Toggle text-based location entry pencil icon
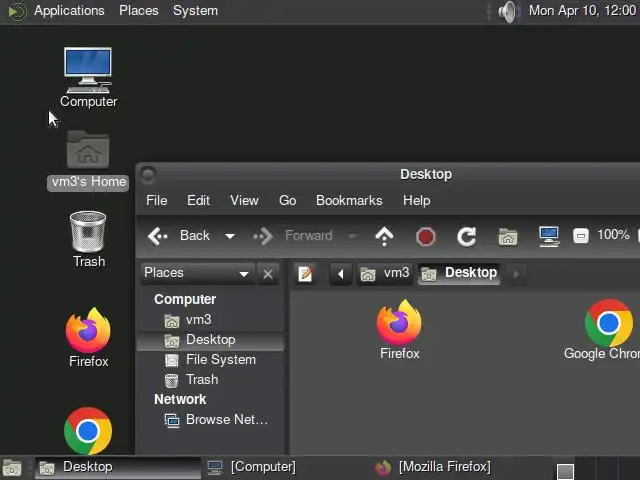The image size is (640, 480). (x=305, y=273)
